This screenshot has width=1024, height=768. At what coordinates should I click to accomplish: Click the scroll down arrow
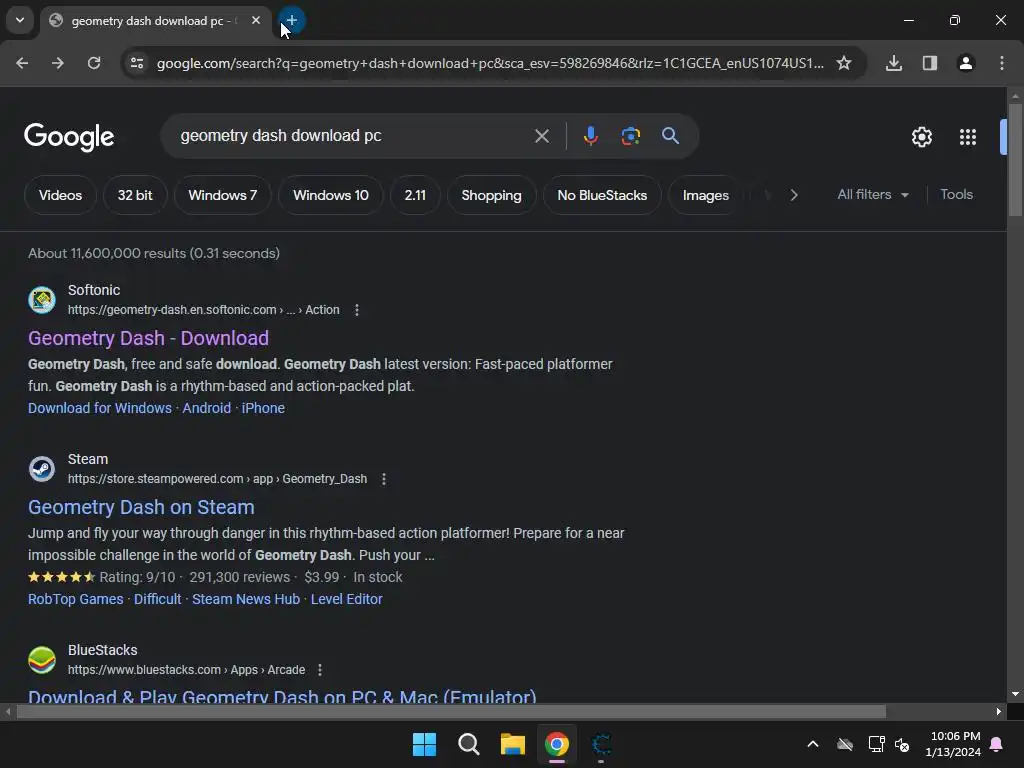(1016, 694)
